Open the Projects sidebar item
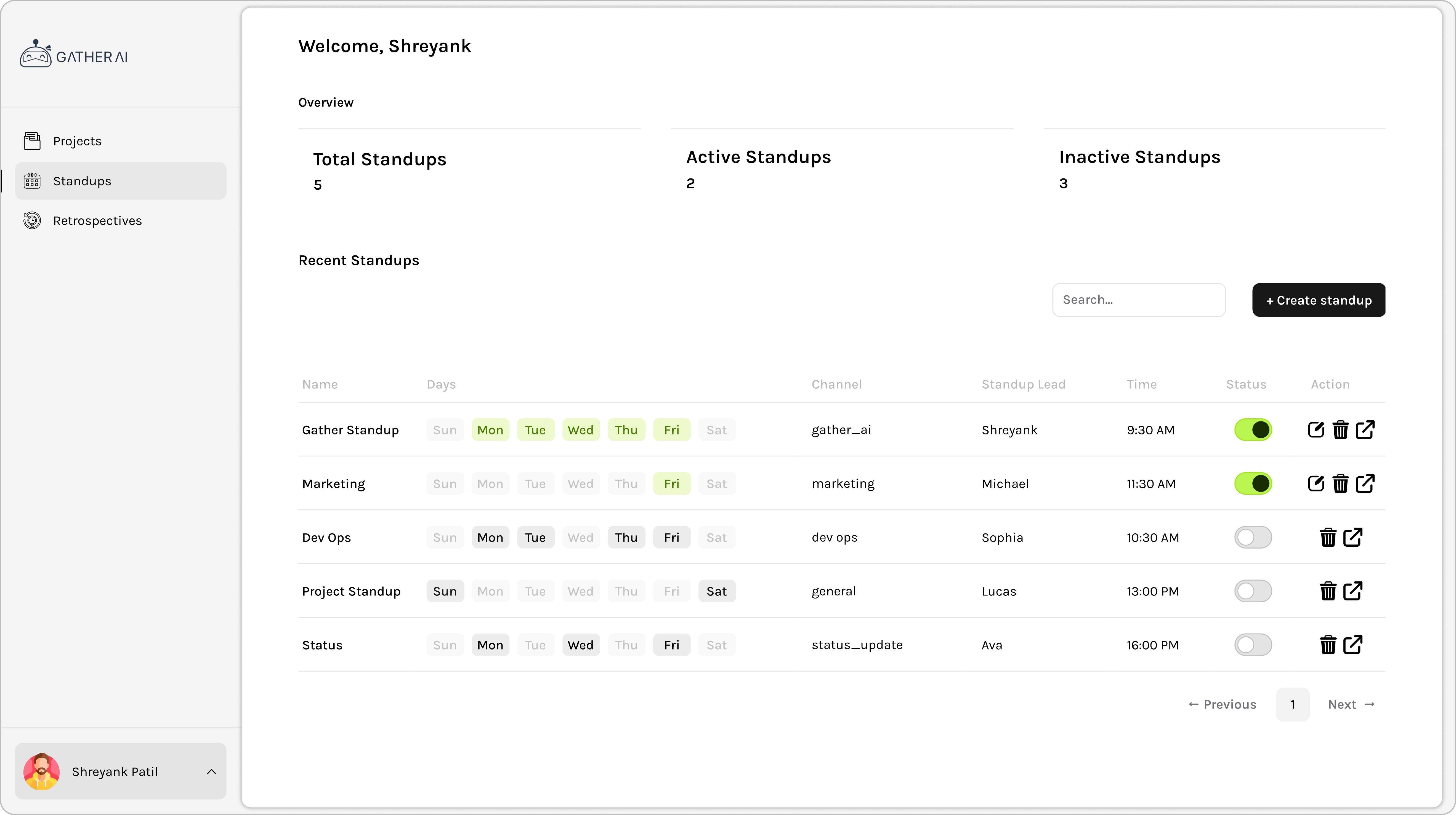The width and height of the screenshot is (1456, 815). tap(78, 141)
